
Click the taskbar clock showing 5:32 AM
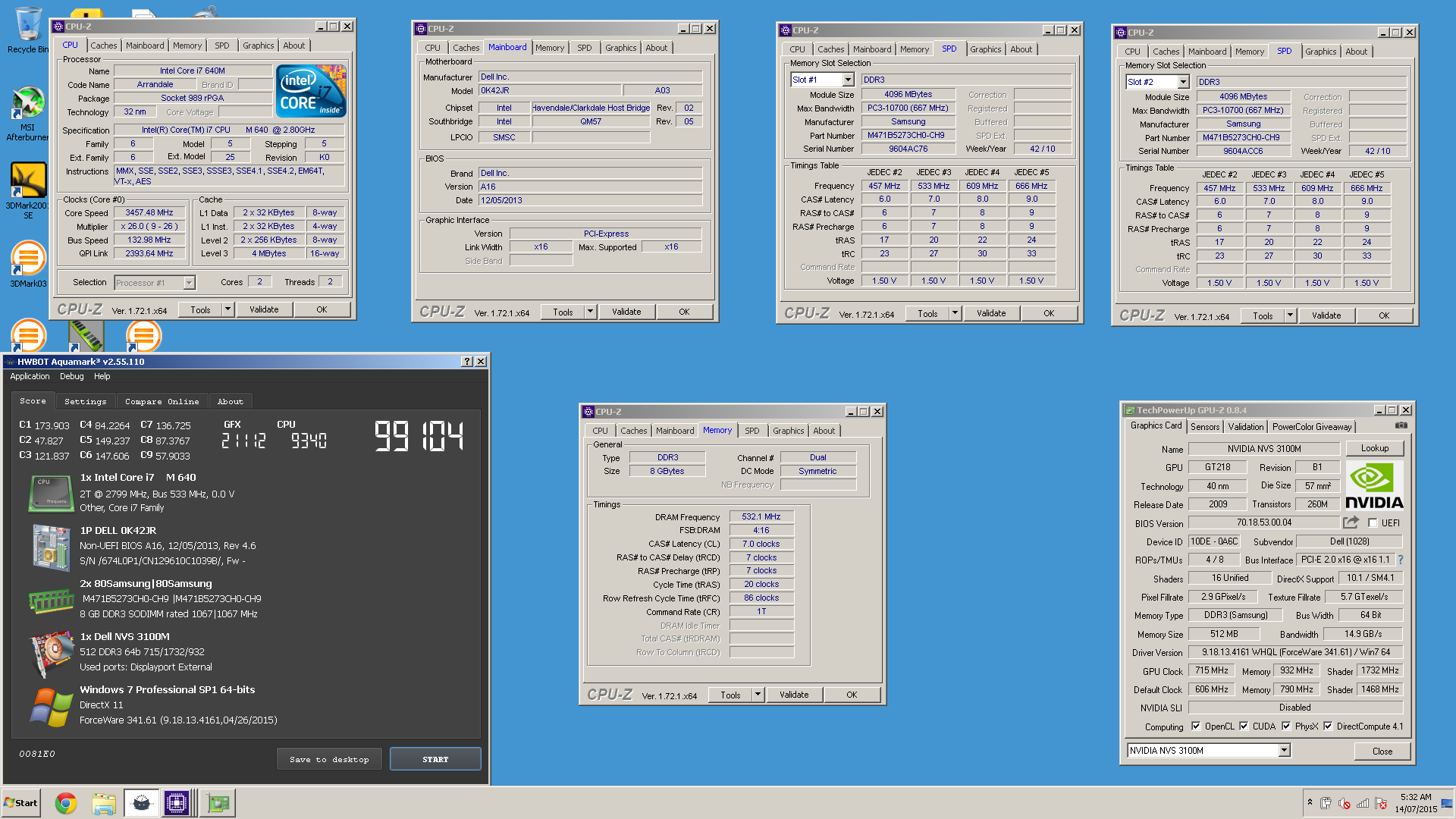[1416, 803]
